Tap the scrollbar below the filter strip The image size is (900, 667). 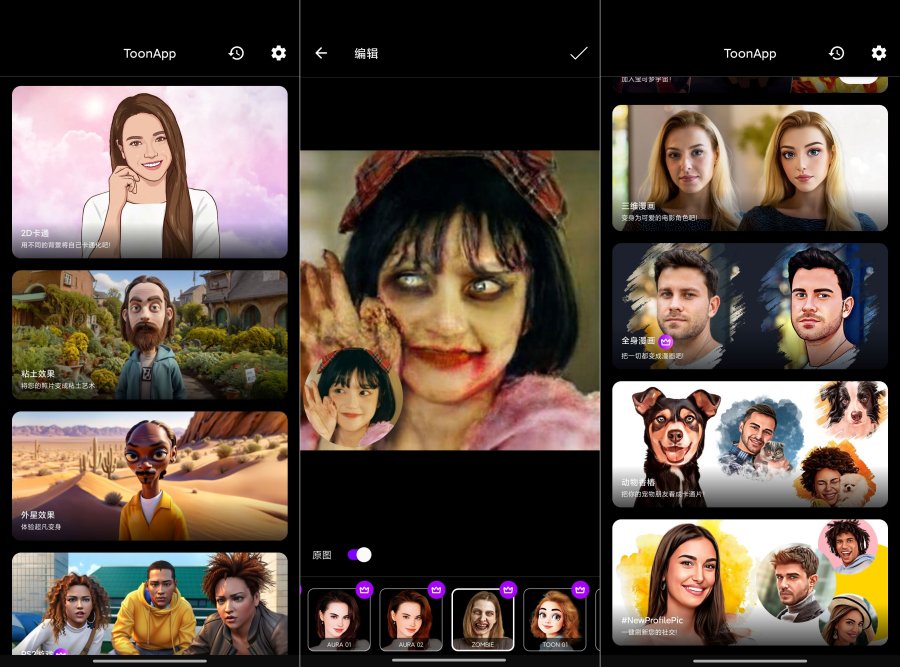click(x=449, y=660)
